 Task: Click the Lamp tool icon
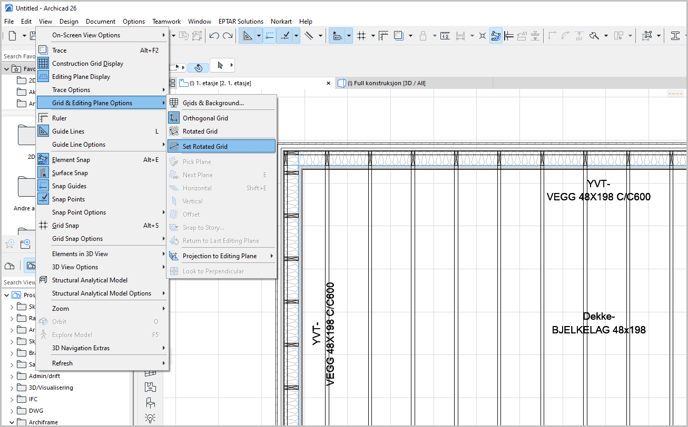150,418
